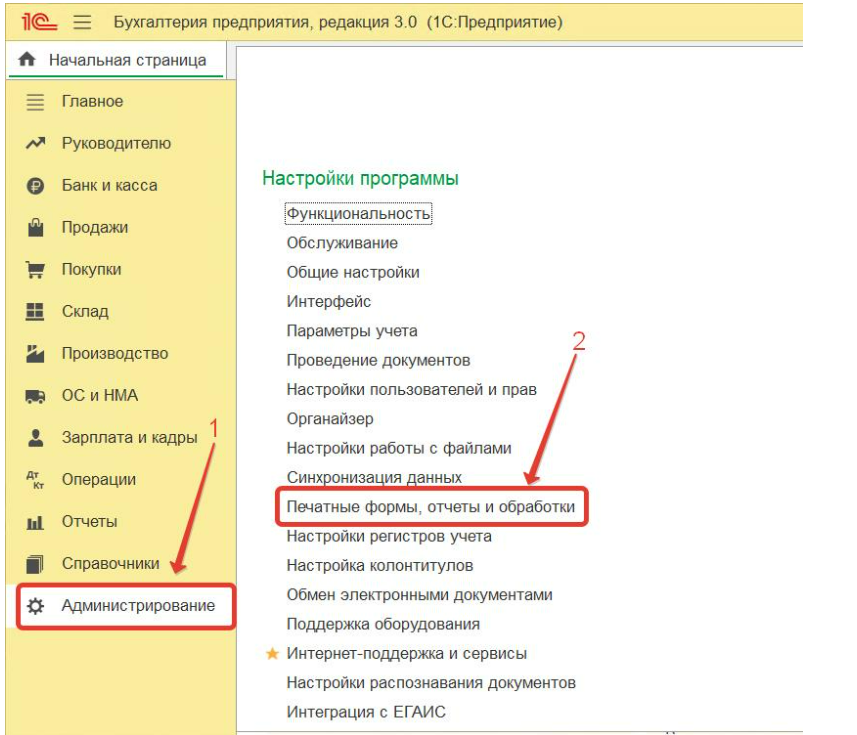Click the Справочники books icon
Viewport: 857px width, 735px height.
point(35,564)
